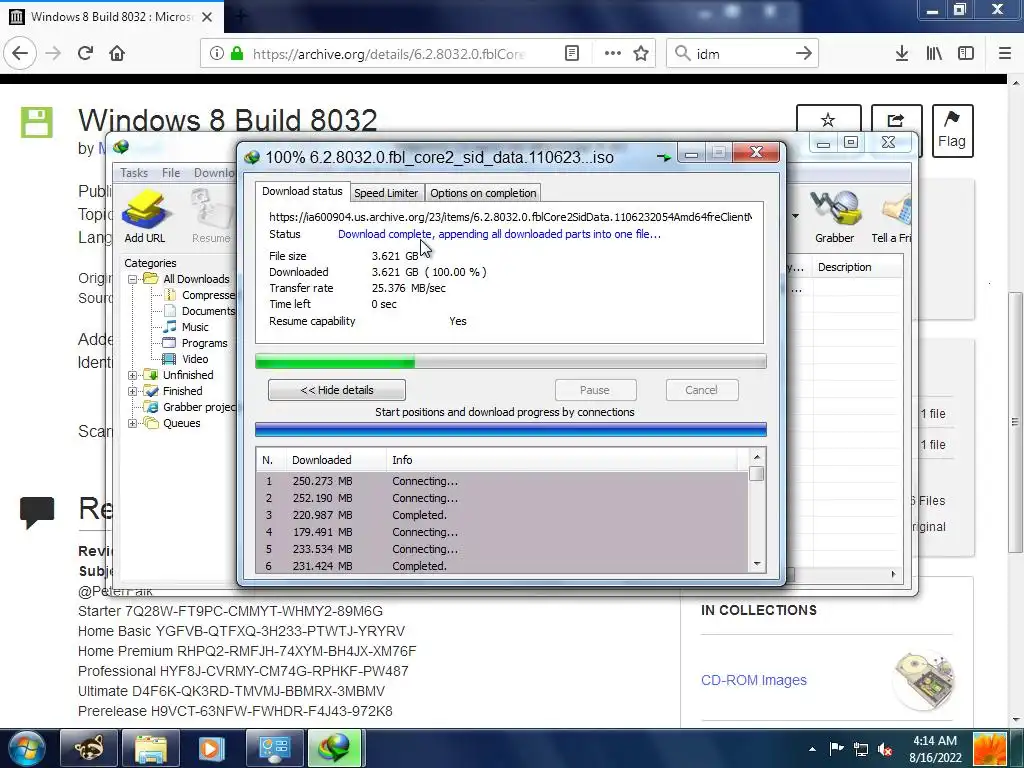Select Grabber projects tree item
The height and width of the screenshot is (768, 1024).
point(199,407)
